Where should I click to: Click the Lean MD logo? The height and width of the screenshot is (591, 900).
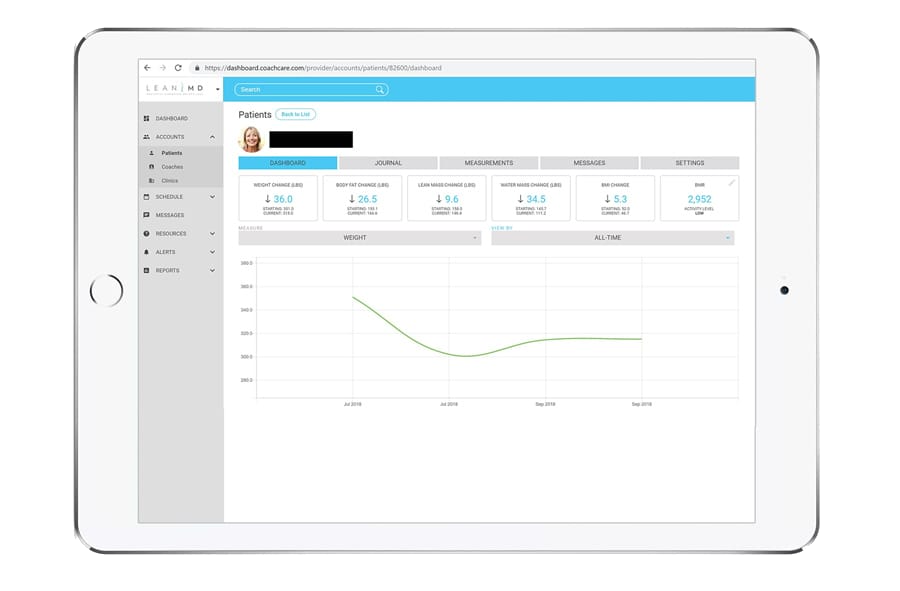pos(174,89)
